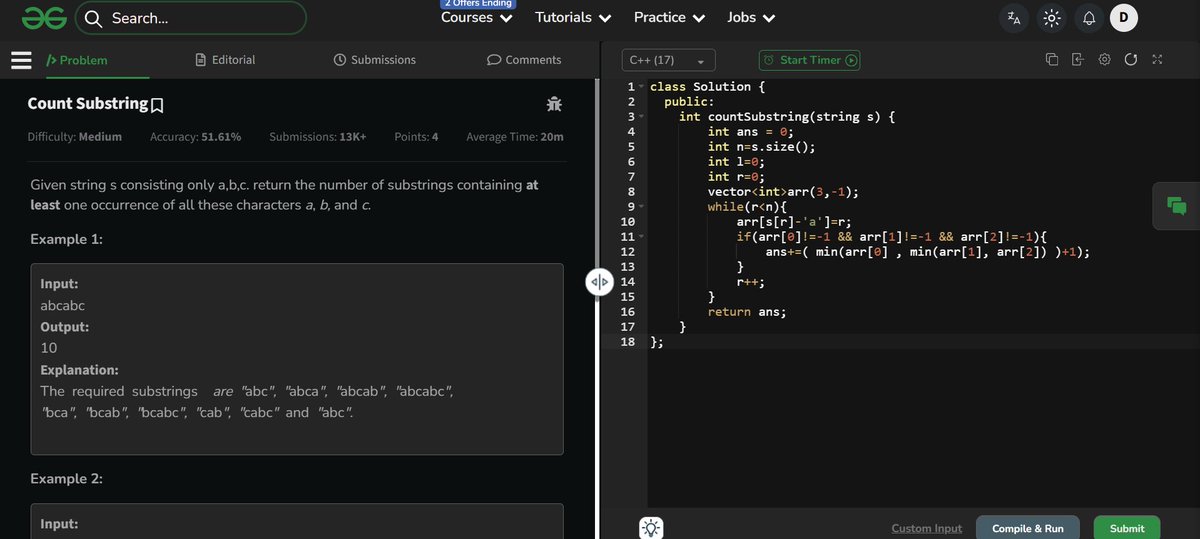Click the panel divider handle
Image resolution: width=1200 pixels, height=539 pixels.
click(x=599, y=282)
